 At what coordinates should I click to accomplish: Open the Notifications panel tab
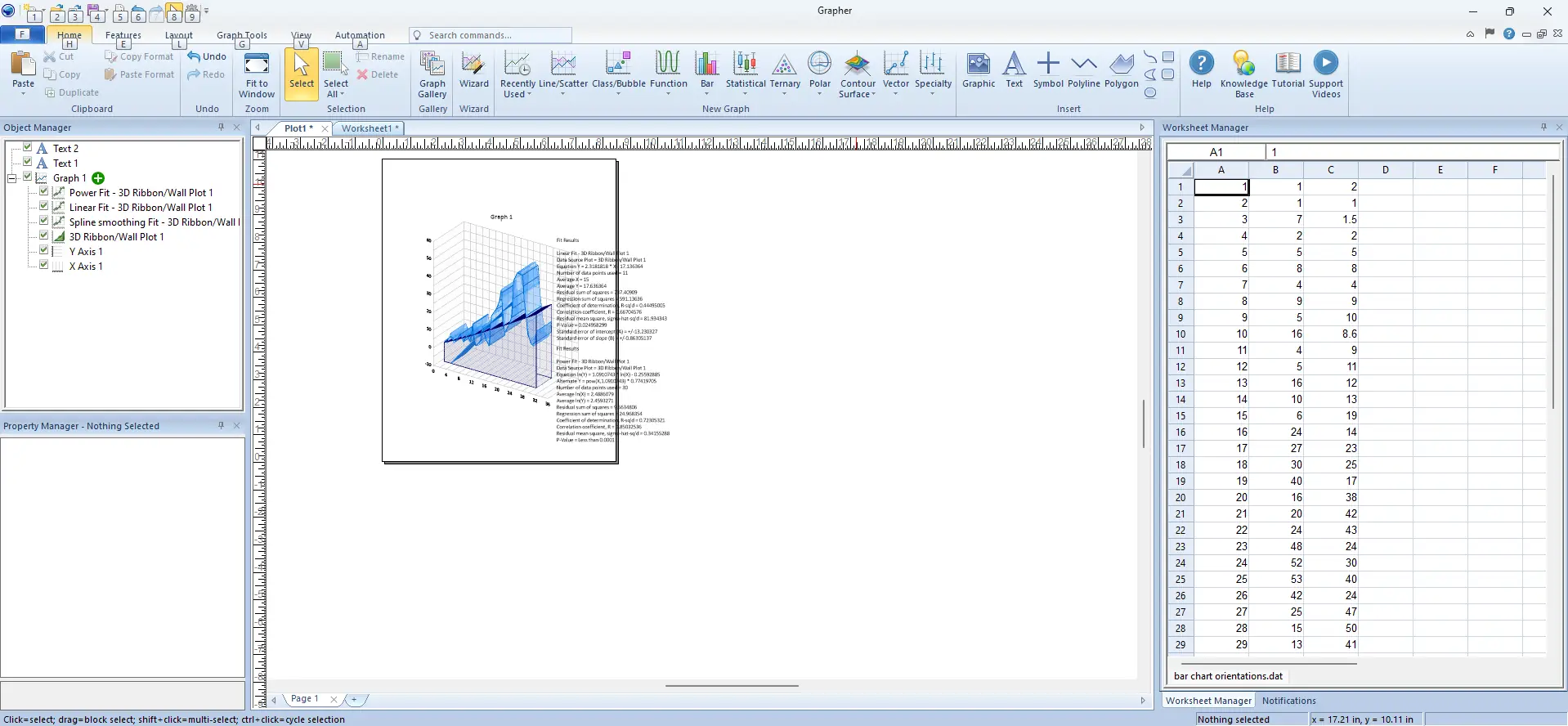pos(1288,701)
